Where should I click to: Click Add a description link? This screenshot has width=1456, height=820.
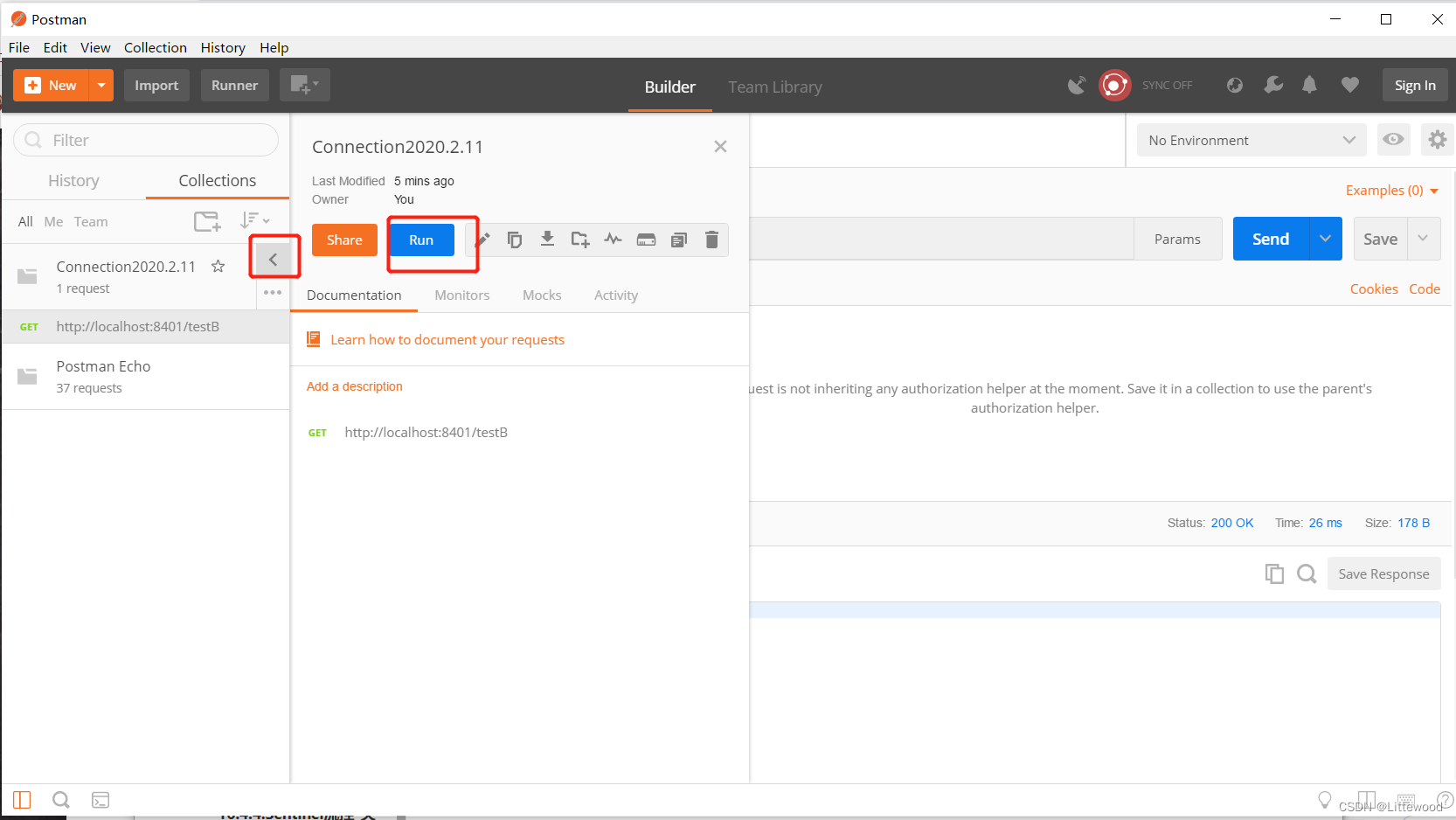[x=355, y=386]
